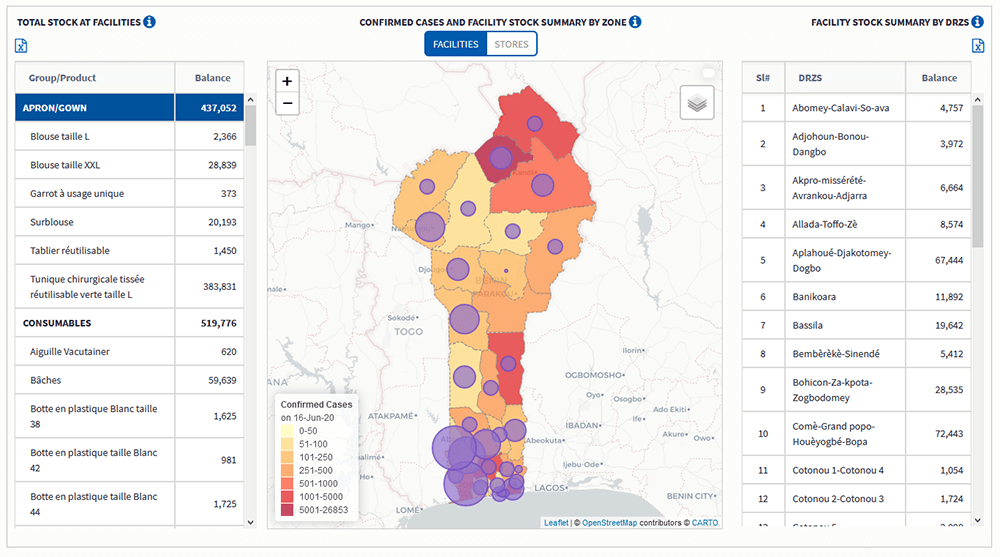
Task: Open the map layers control
Action: coord(697,102)
